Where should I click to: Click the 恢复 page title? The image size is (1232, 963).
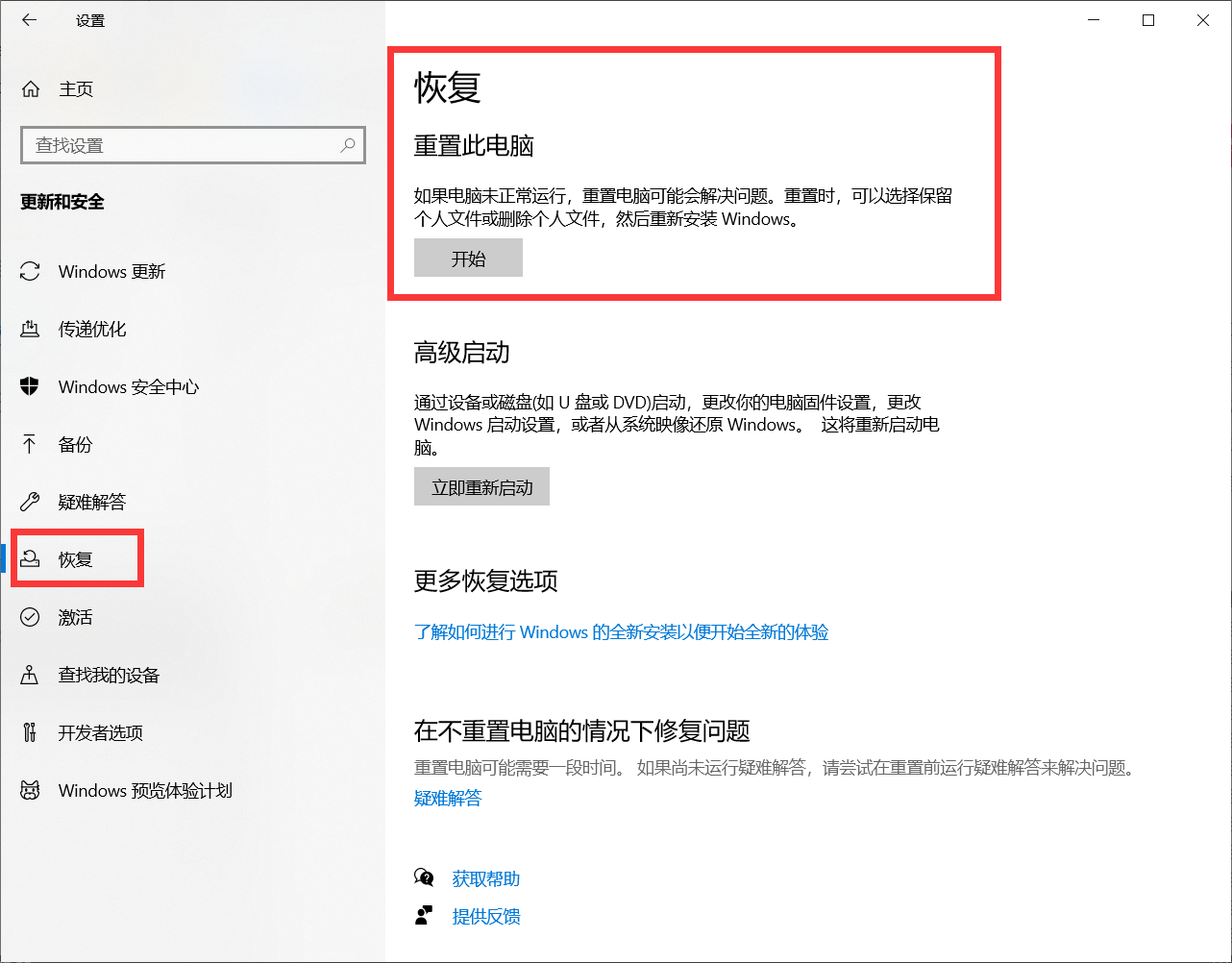448,87
